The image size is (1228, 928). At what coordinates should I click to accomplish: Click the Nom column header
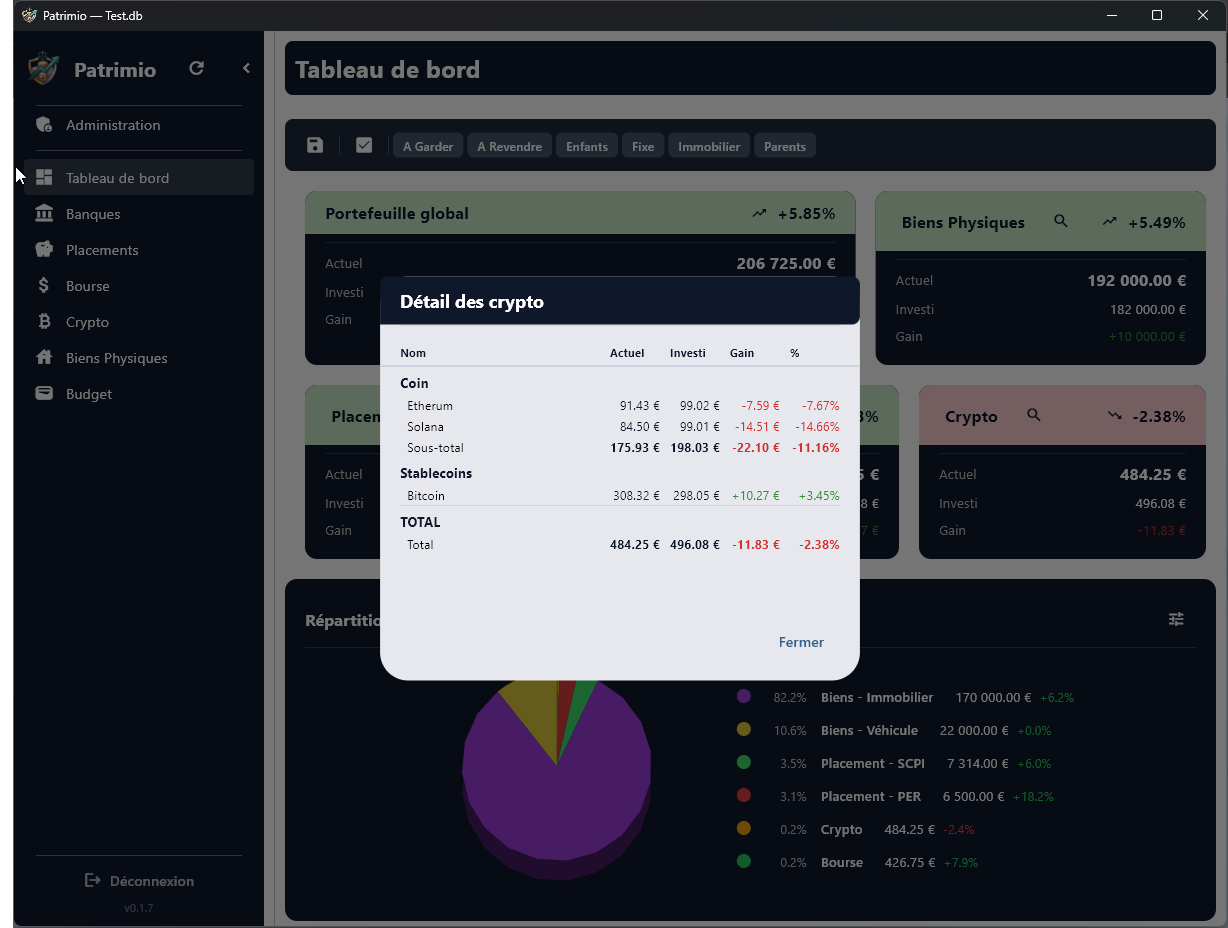pos(413,353)
